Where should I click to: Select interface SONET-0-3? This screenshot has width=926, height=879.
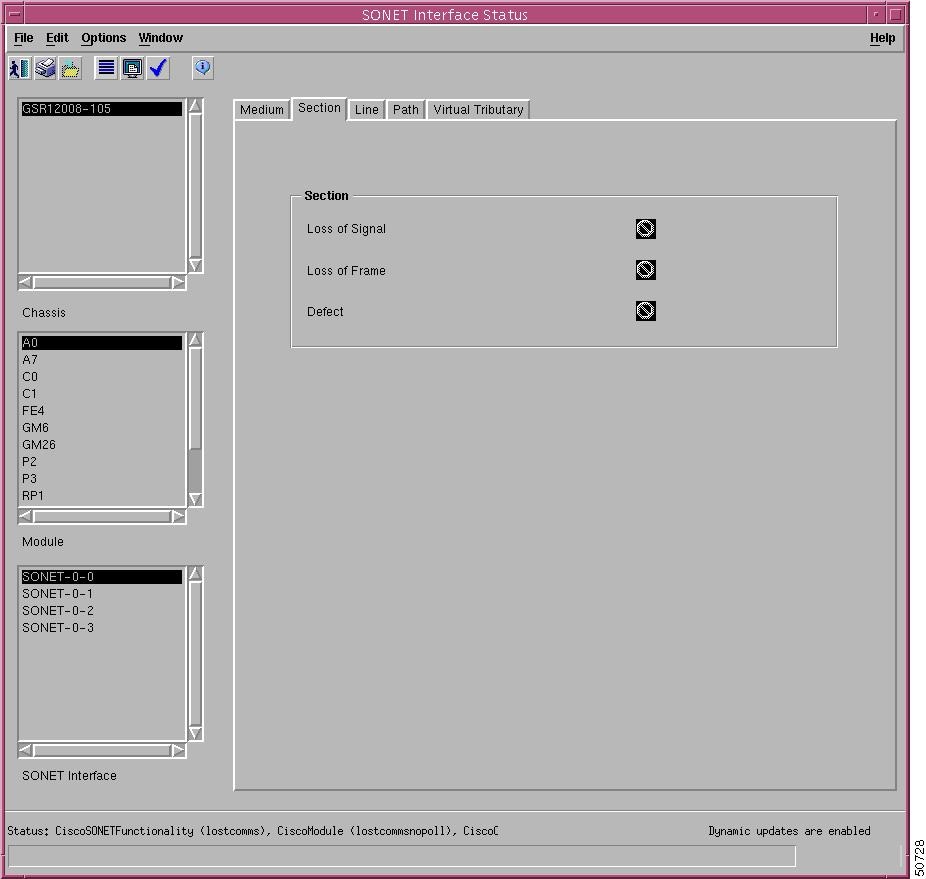tap(102, 628)
